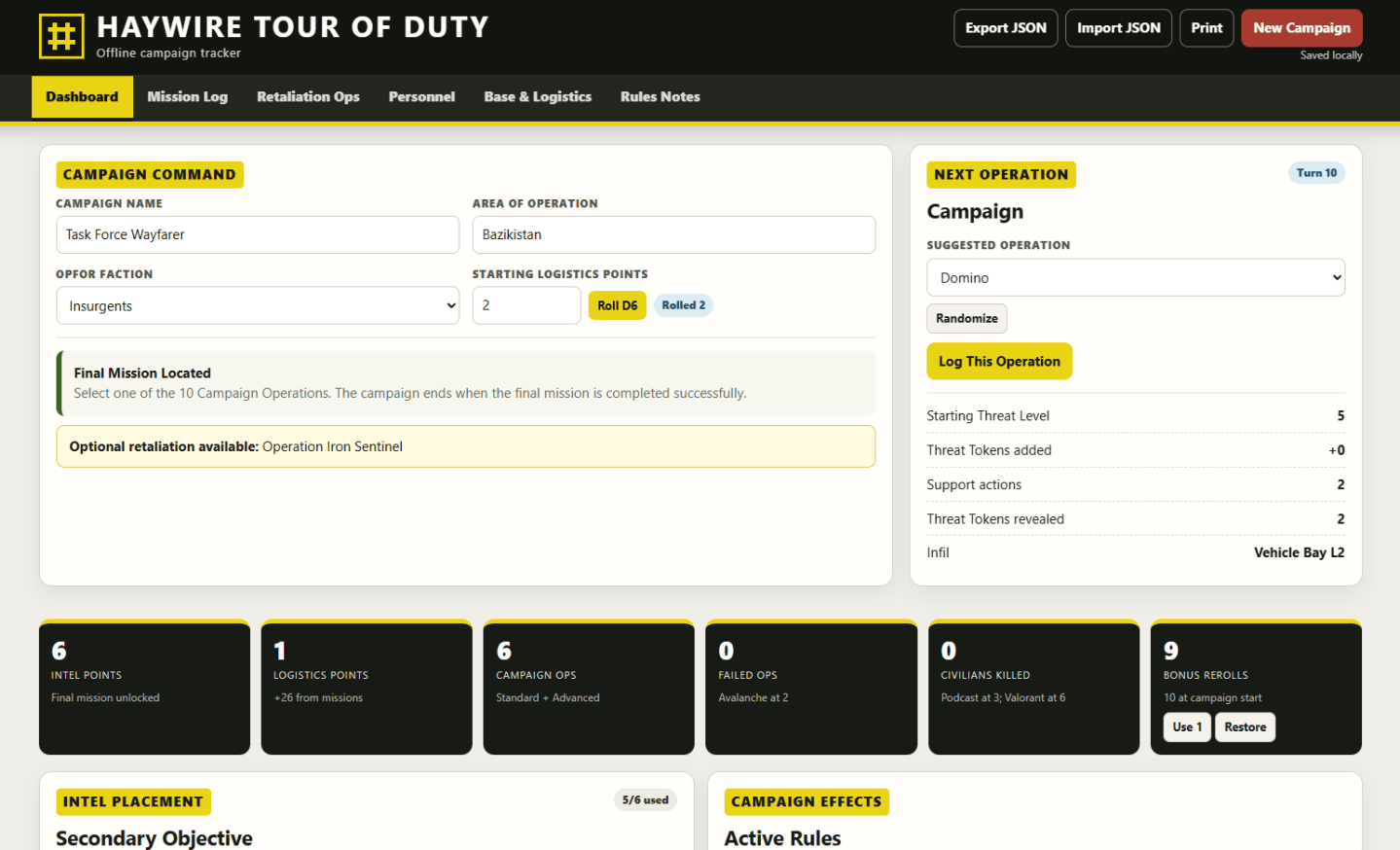Select the Final Mission Located heading
This screenshot has width=1400, height=850.
coord(142,372)
